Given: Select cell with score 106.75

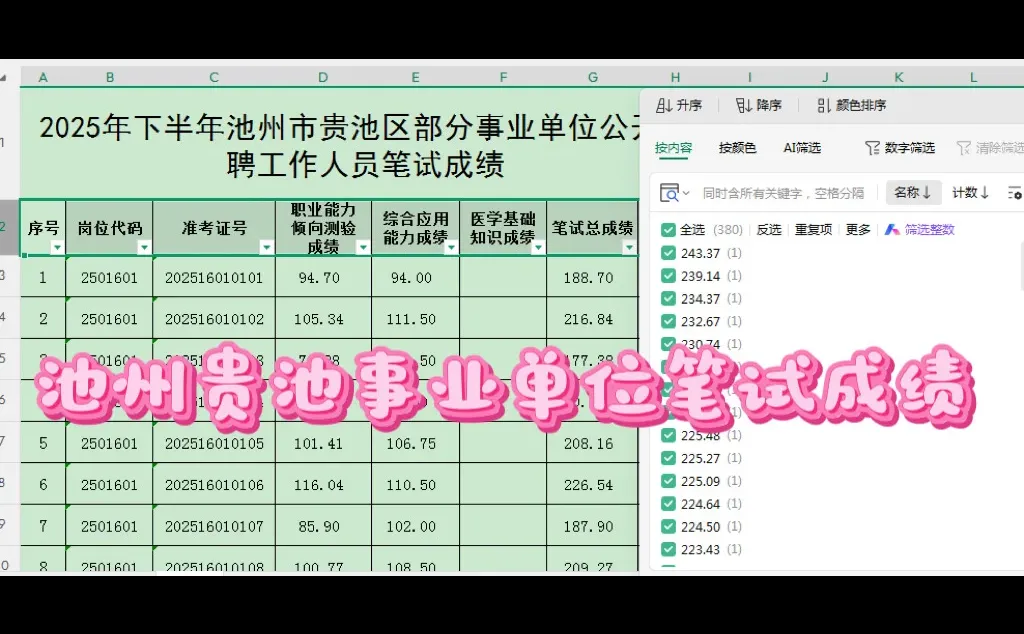Looking at the screenshot, I should pos(415,443).
